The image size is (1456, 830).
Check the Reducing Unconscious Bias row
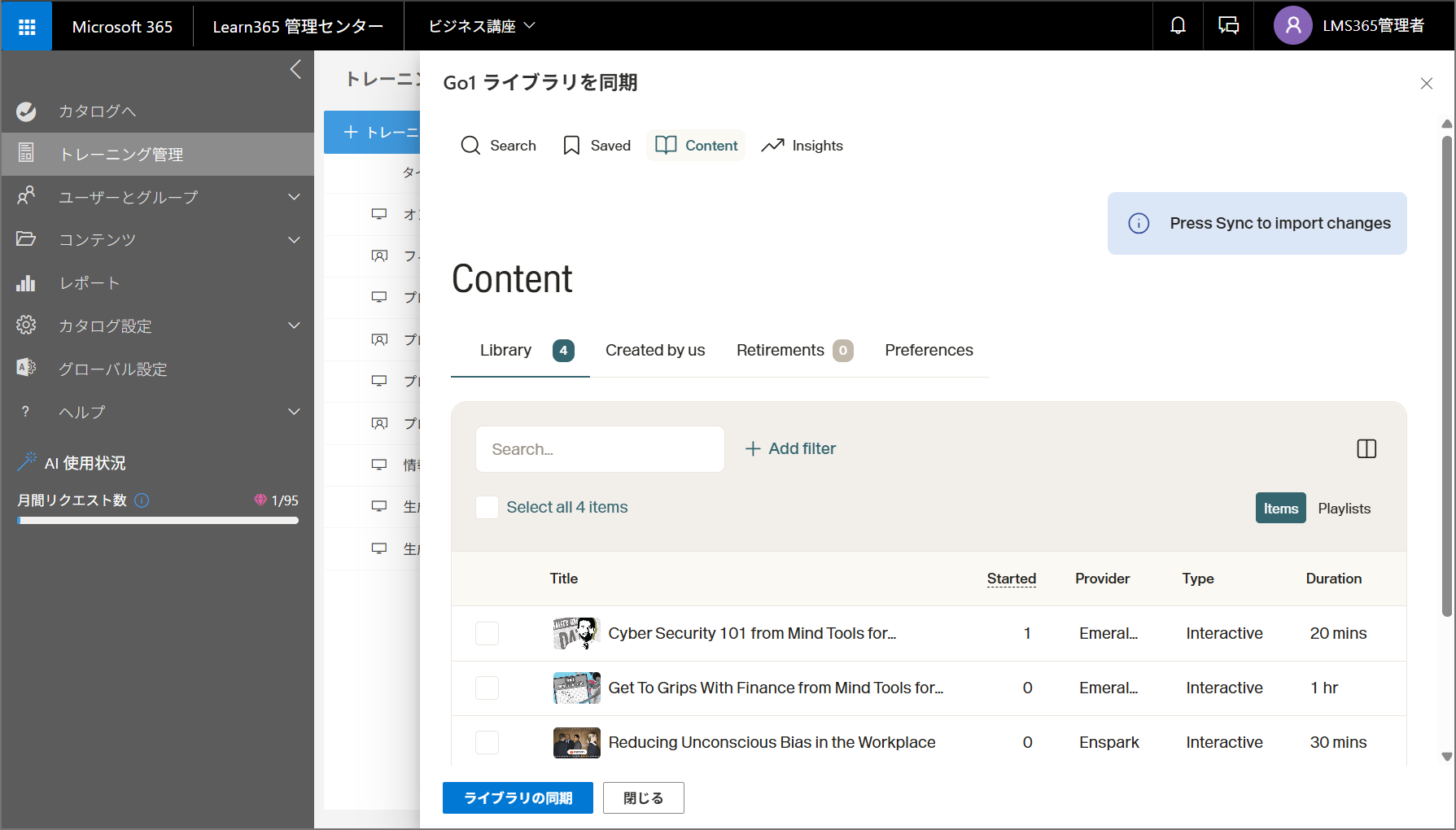pyautogui.click(x=487, y=742)
